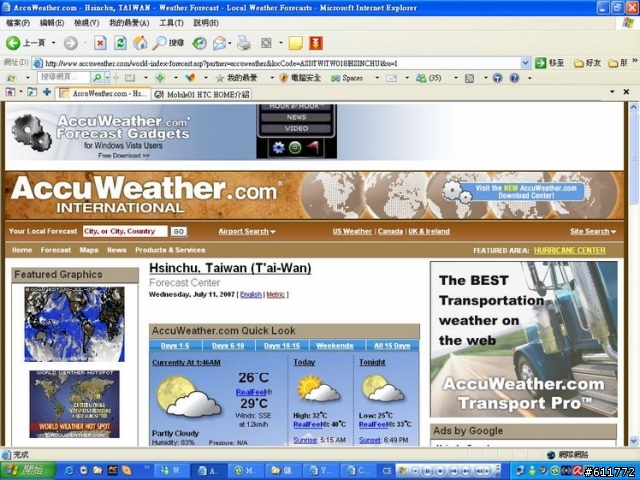Open the shield security button in toolbar
This screenshot has width=640, height=480.
coord(300,78)
